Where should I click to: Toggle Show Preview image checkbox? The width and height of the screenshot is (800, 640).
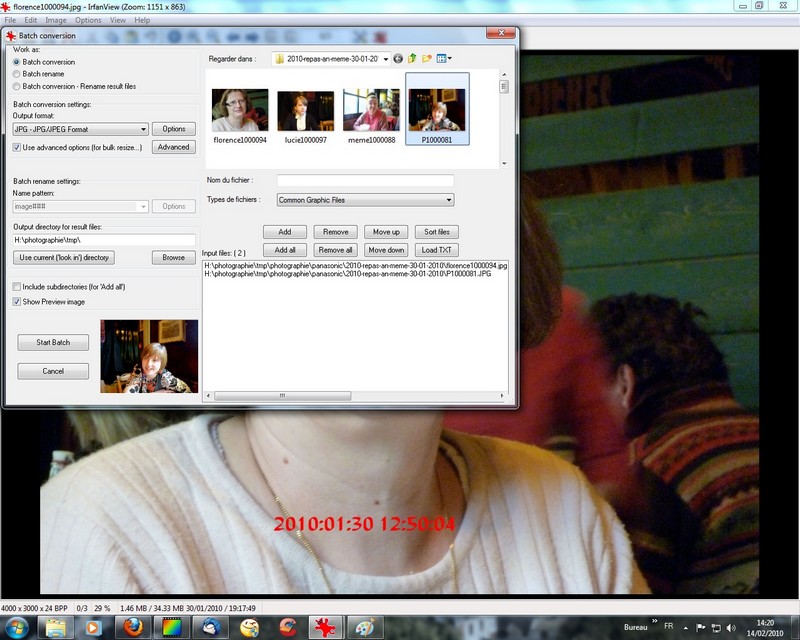(x=17, y=302)
